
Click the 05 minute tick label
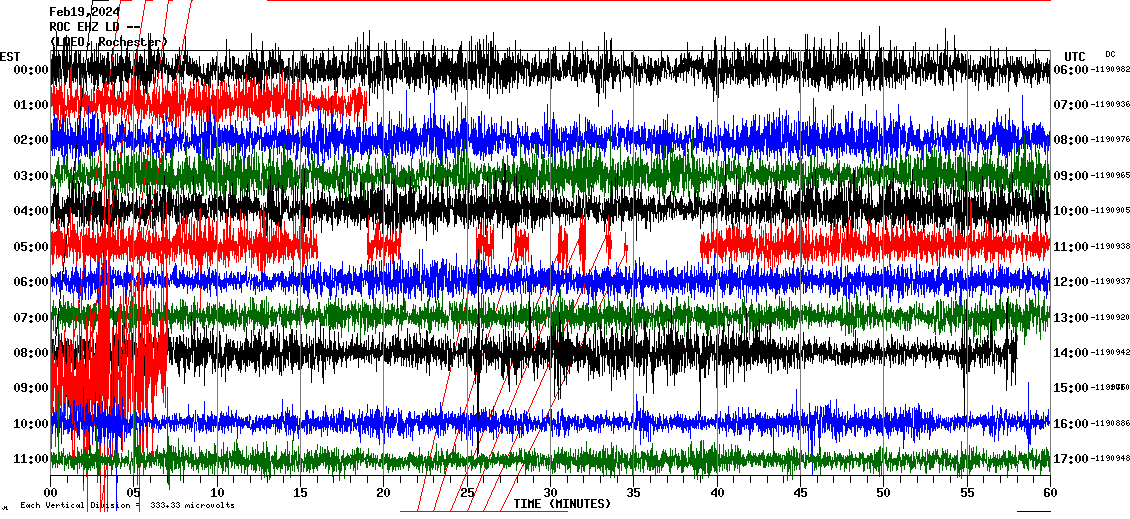(133, 493)
